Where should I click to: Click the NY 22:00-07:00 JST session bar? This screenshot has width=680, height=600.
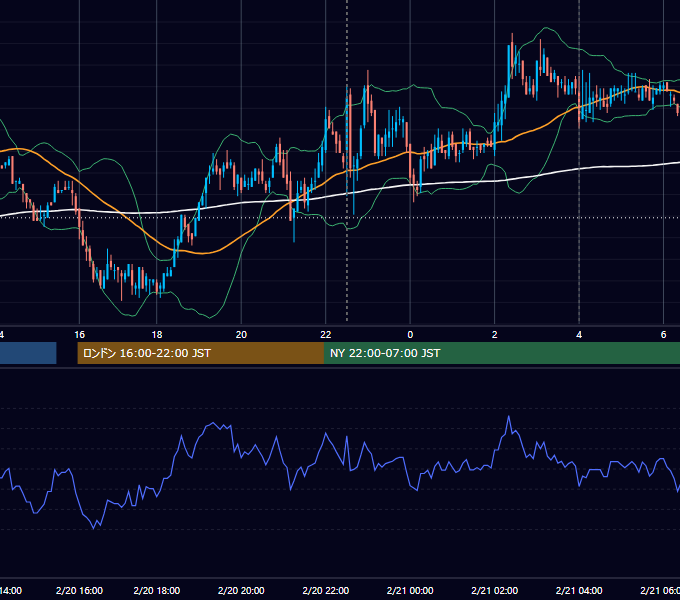click(502, 353)
